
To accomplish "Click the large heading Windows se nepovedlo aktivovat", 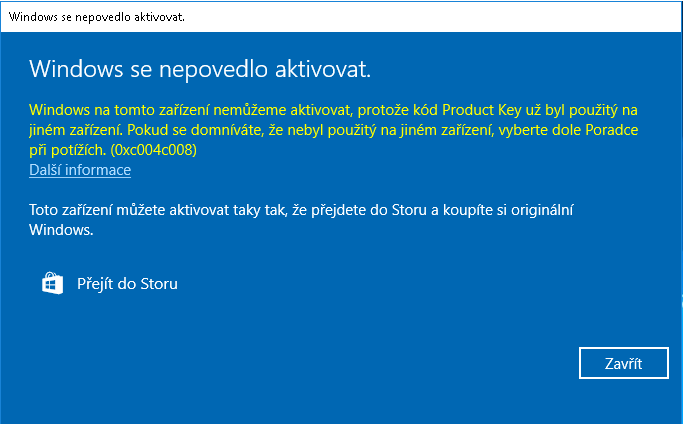I will coord(200,69).
